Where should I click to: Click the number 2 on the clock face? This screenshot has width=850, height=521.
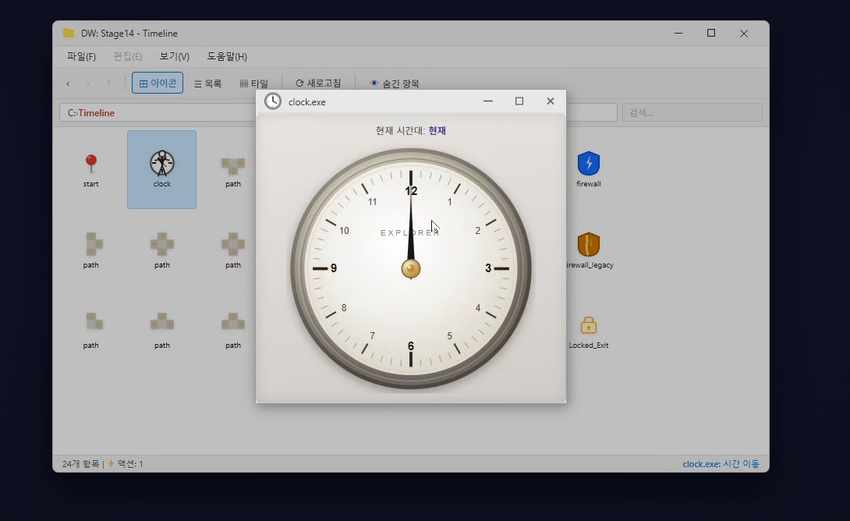(478, 231)
